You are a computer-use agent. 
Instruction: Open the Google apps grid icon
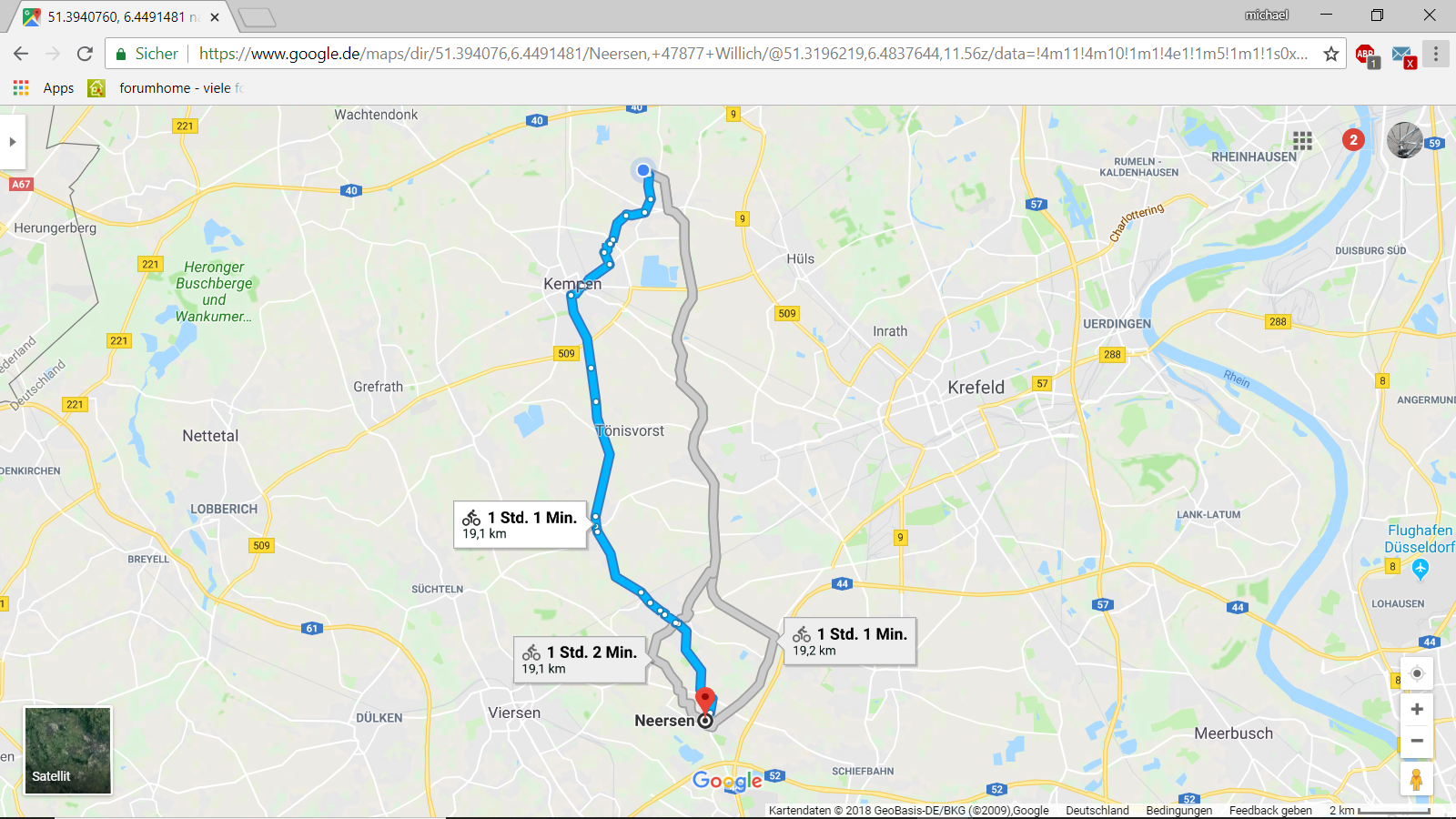(x=1302, y=140)
